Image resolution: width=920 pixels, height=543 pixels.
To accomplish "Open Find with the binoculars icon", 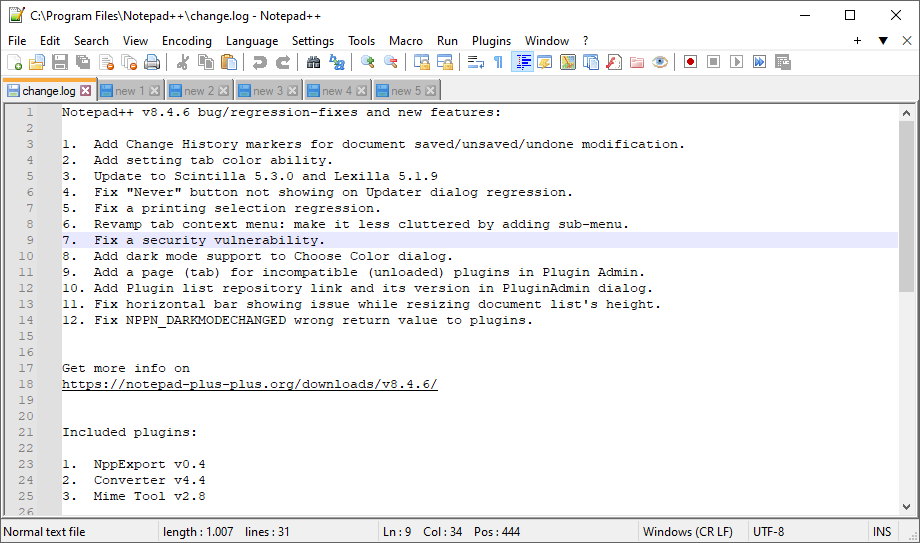I will coord(313,62).
